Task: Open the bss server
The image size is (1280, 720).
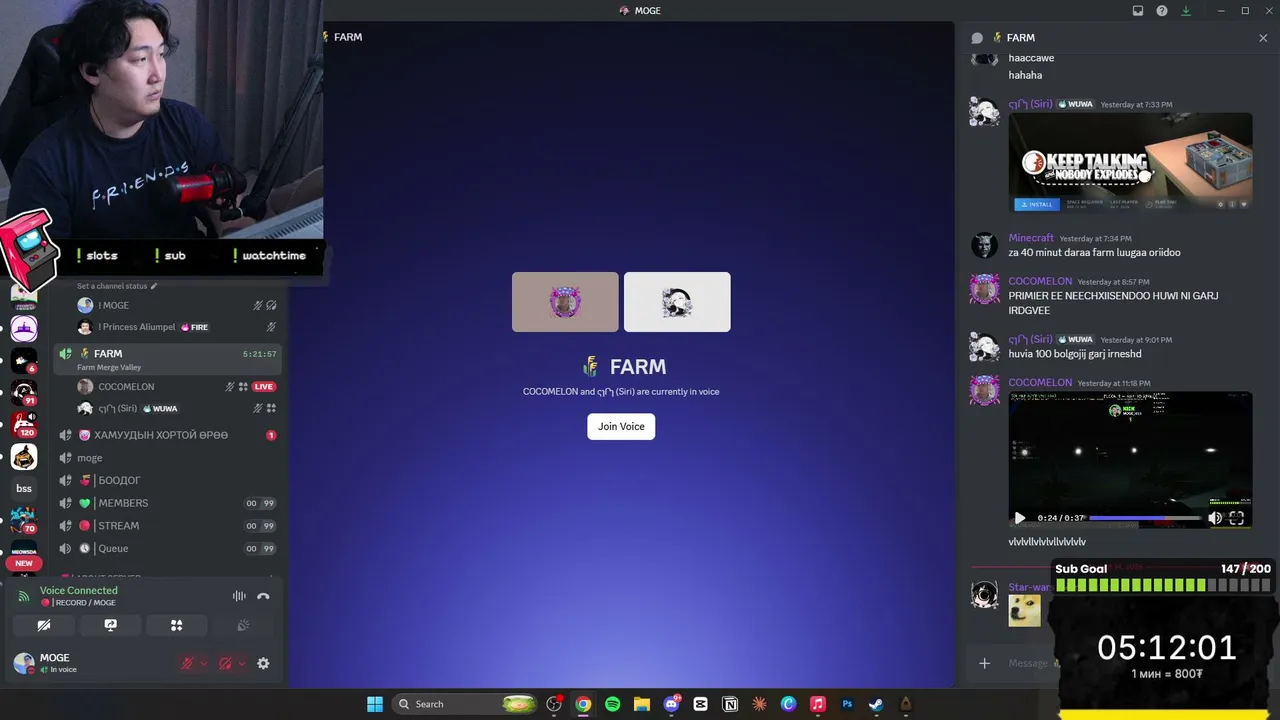Action: [x=24, y=489]
